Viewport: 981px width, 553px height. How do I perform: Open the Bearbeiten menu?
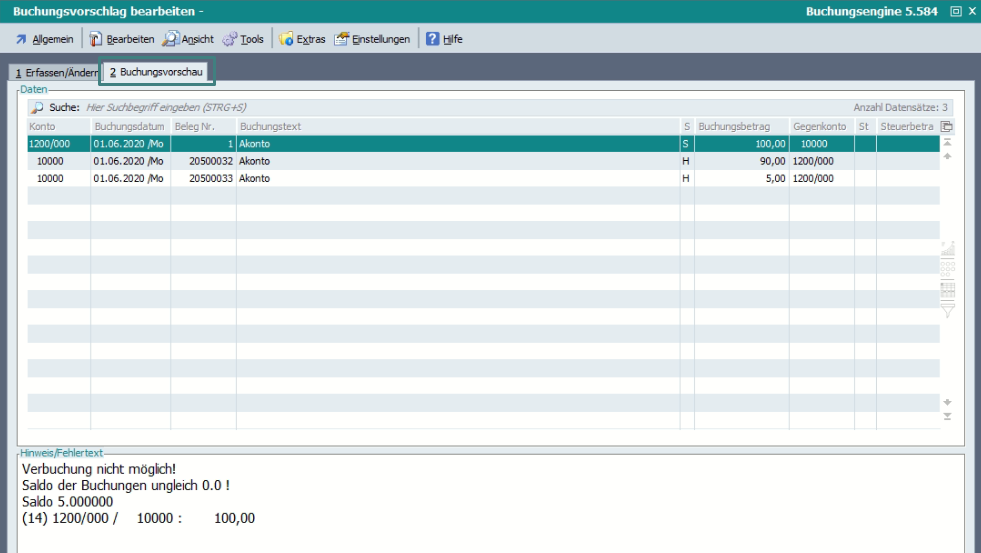pos(122,39)
